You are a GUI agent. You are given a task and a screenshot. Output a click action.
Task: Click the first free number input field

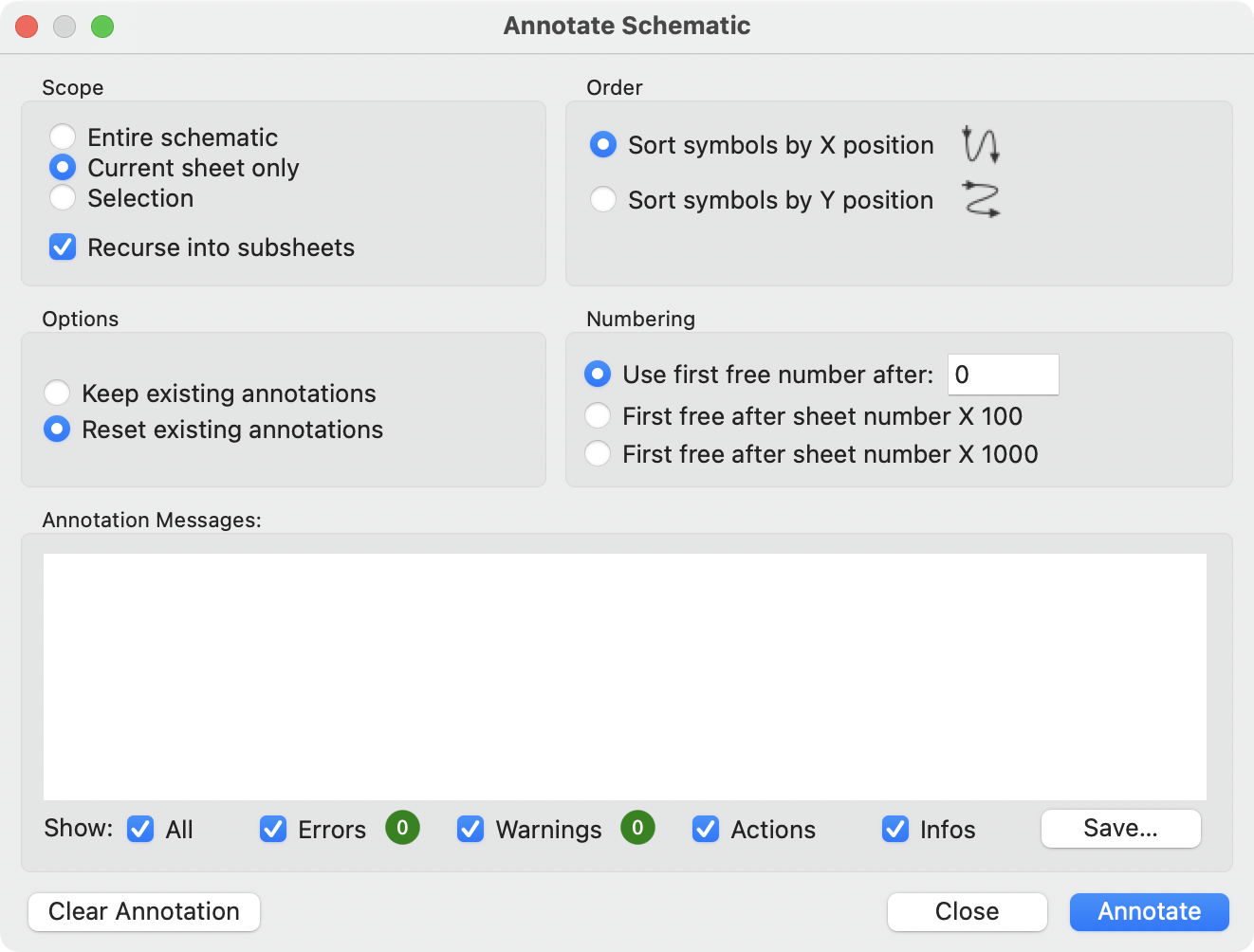coord(1003,374)
